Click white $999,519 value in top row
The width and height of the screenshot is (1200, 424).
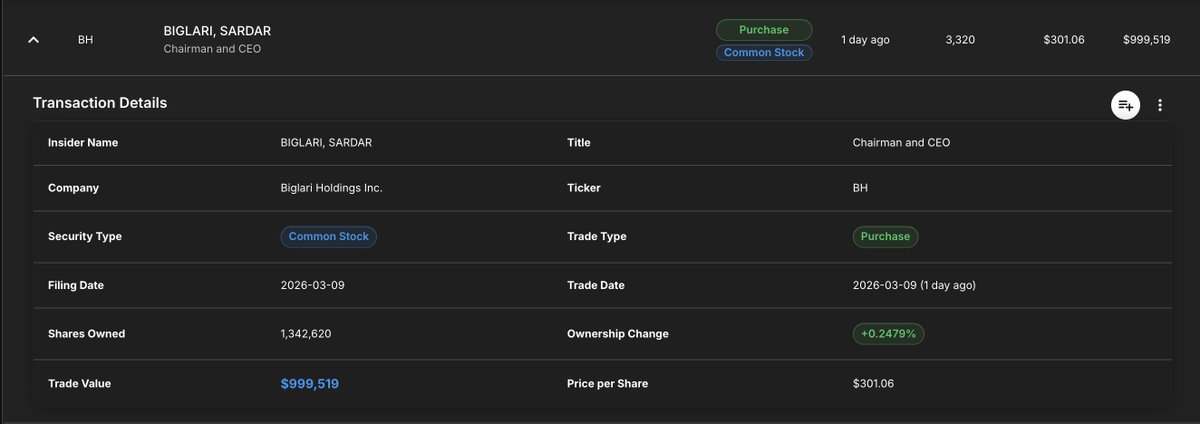coord(1146,40)
